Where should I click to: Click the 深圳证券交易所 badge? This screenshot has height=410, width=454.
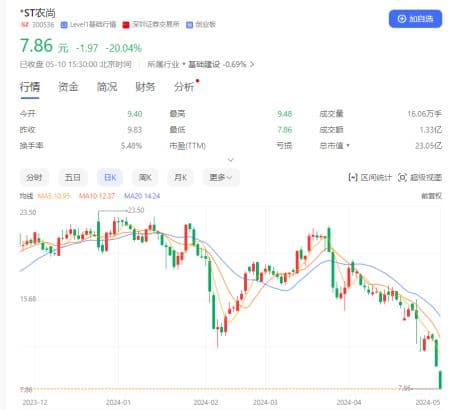coord(151,24)
